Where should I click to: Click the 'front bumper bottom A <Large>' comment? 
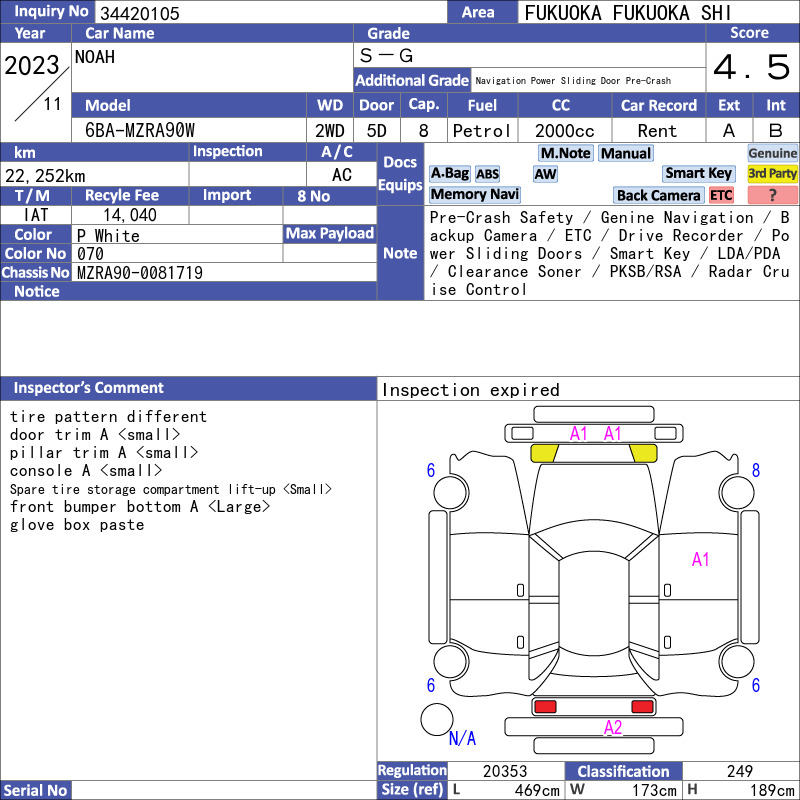[x=140, y=507]
